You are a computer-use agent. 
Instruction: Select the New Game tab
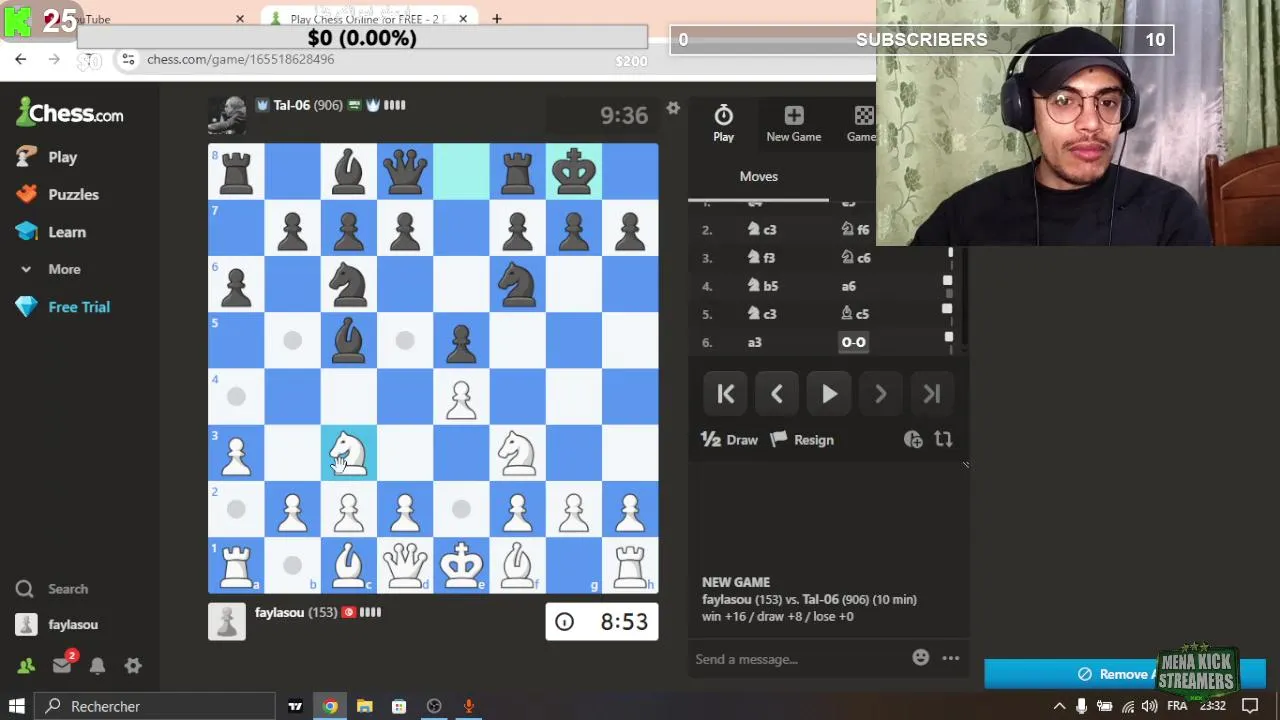point(793,124)
